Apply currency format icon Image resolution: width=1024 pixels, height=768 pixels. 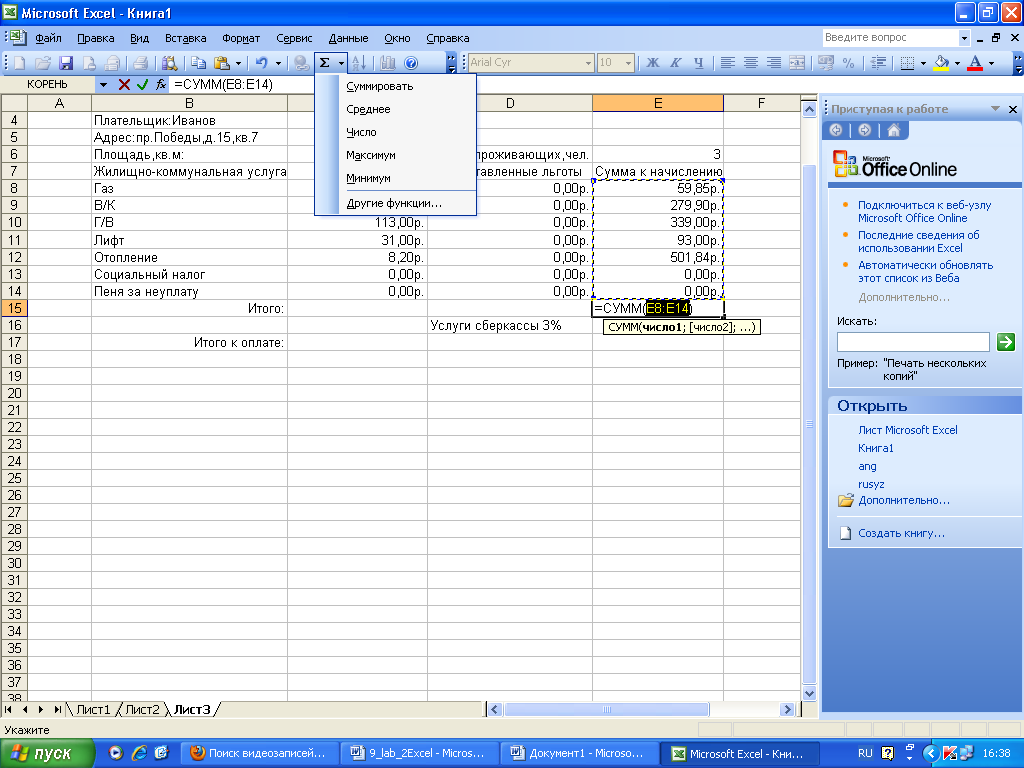point(825,63)
